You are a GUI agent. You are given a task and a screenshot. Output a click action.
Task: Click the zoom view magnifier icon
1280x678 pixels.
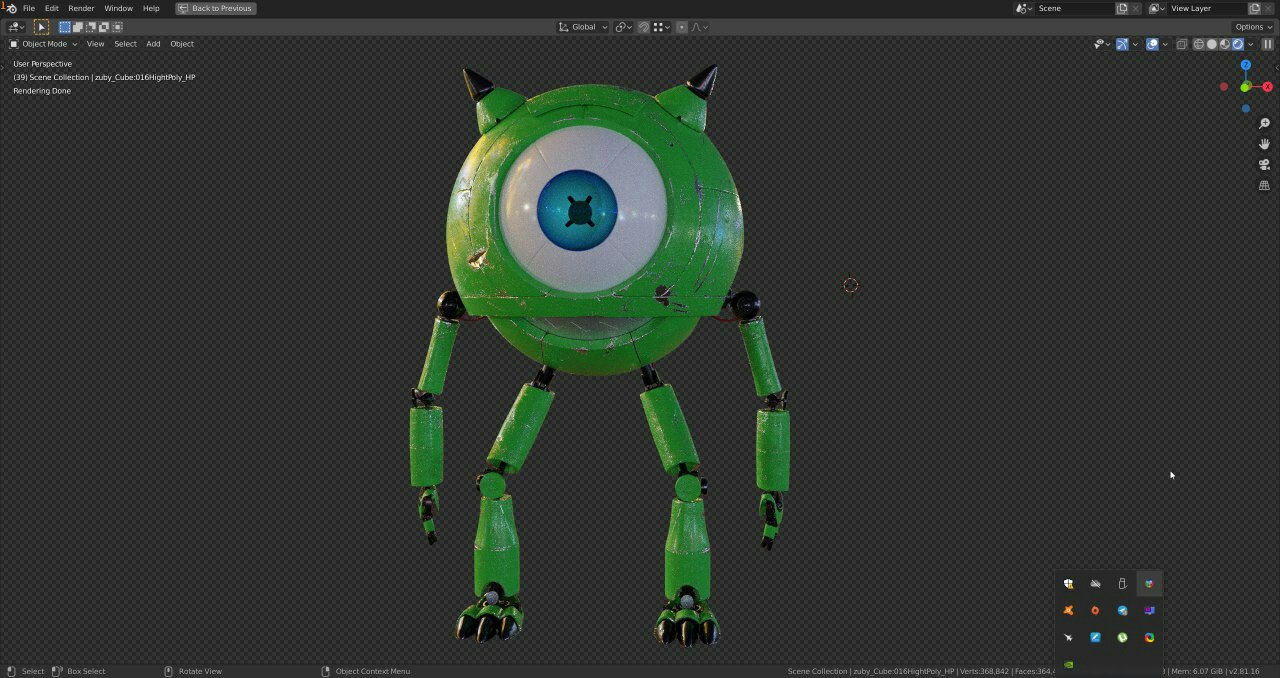click(x=1264, y=123)
